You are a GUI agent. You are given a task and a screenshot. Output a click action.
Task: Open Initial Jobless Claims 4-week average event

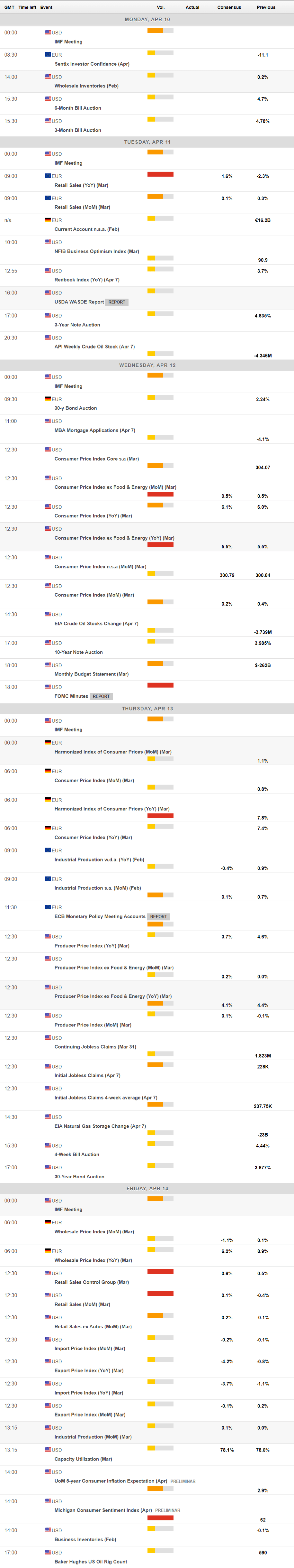pos(106,1098)
